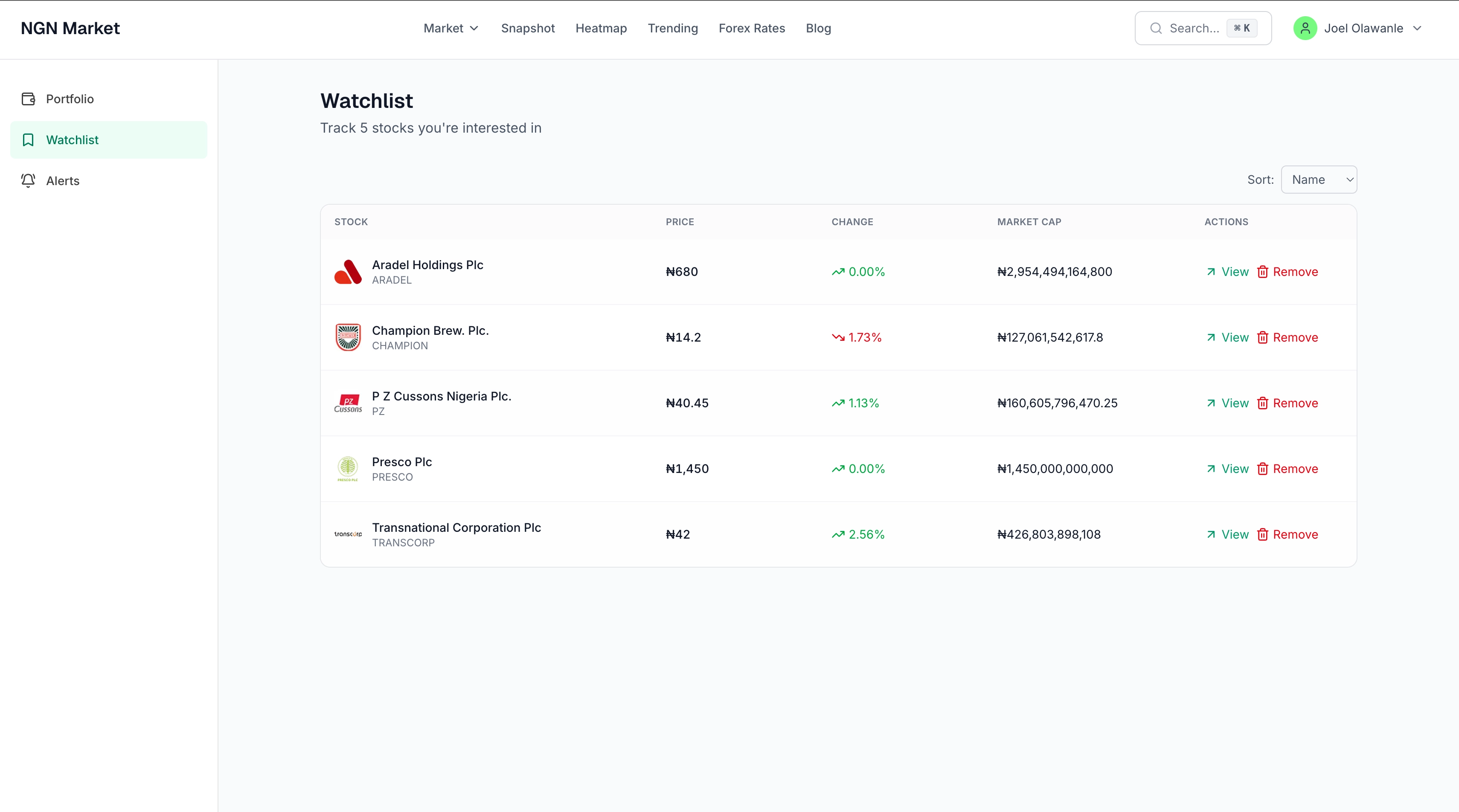Click the green user avatar icon
Image resolution: width=1459 pixels, height=812 pixels.
click(x=1305, y=28)
